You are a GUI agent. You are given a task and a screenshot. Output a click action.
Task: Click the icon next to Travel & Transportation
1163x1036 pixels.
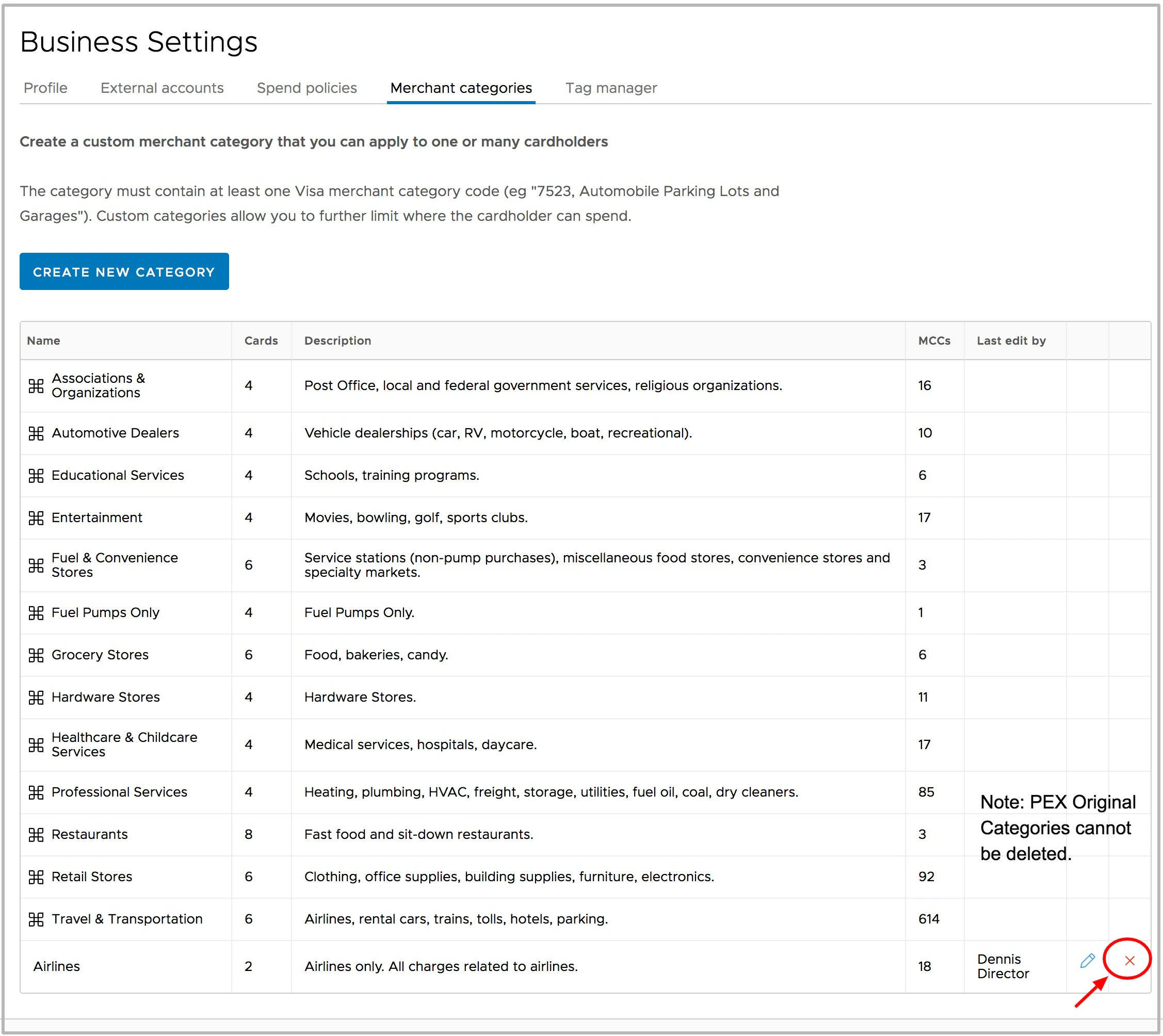[x=36, y=919]
